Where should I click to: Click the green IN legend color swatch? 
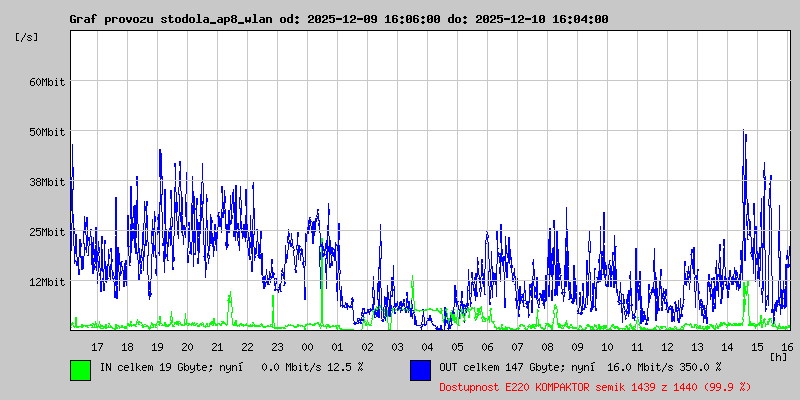point(81,370)
